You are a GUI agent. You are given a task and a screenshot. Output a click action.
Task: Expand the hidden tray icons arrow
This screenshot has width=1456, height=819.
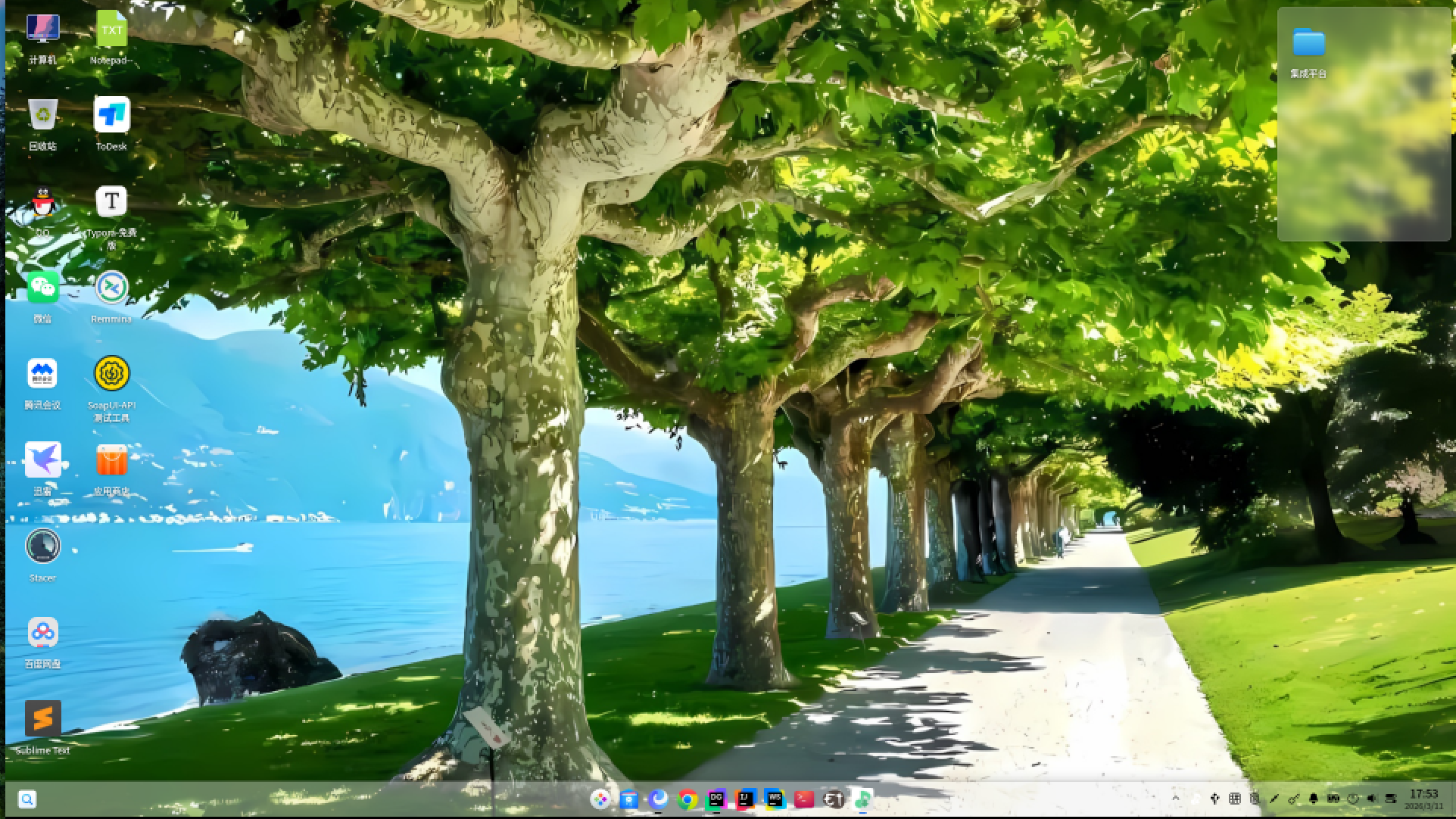pos(1175,799)
